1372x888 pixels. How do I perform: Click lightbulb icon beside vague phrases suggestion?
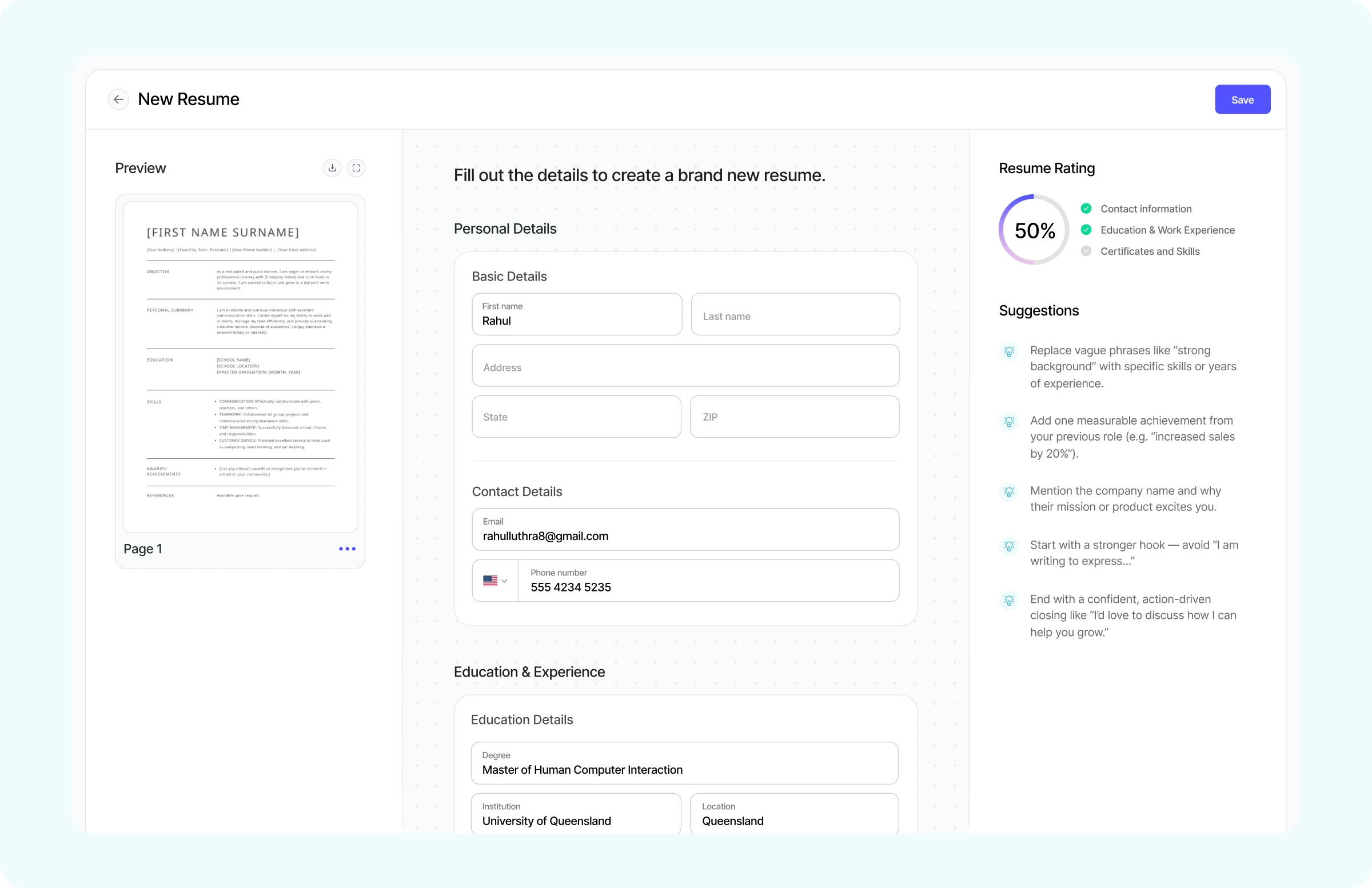tap(1009, 351)
